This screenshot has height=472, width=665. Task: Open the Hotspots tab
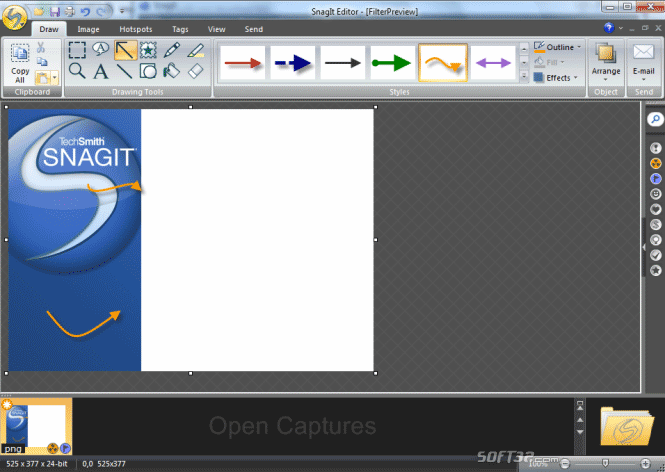point(136,29)
